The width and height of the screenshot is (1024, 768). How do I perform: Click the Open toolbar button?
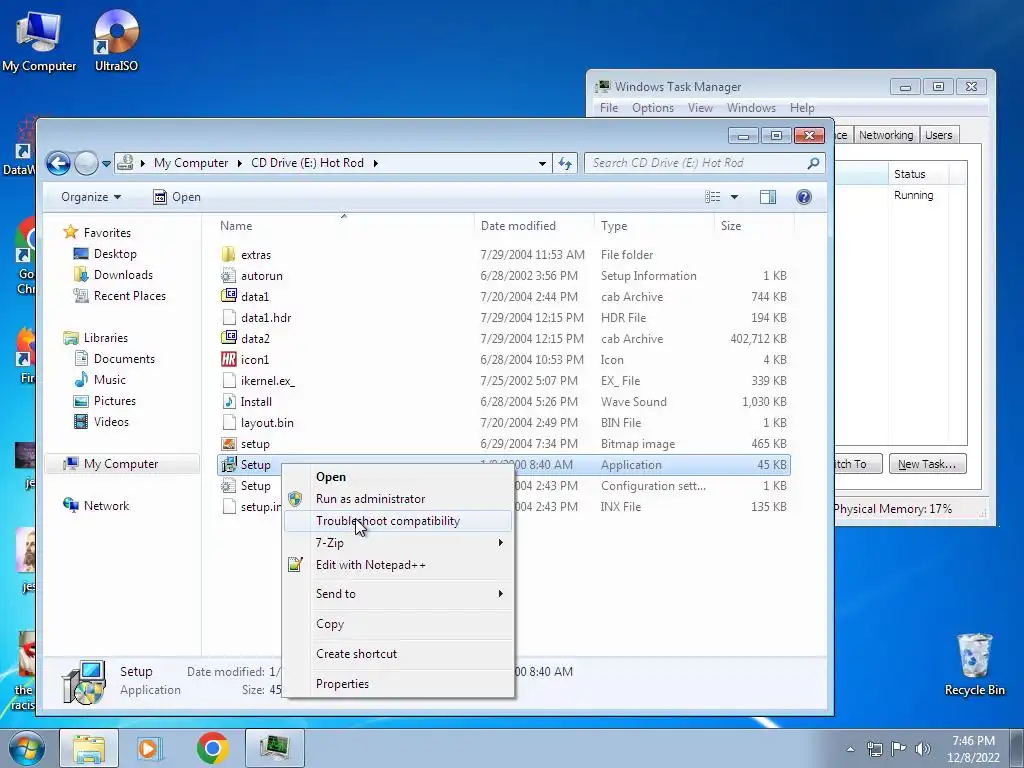[x=176, y=197]
